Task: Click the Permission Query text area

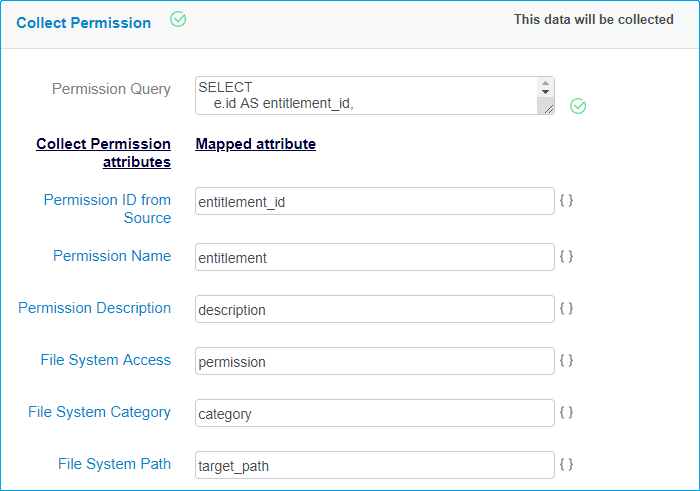Action: pyautogui.click(x=366, y=95)
